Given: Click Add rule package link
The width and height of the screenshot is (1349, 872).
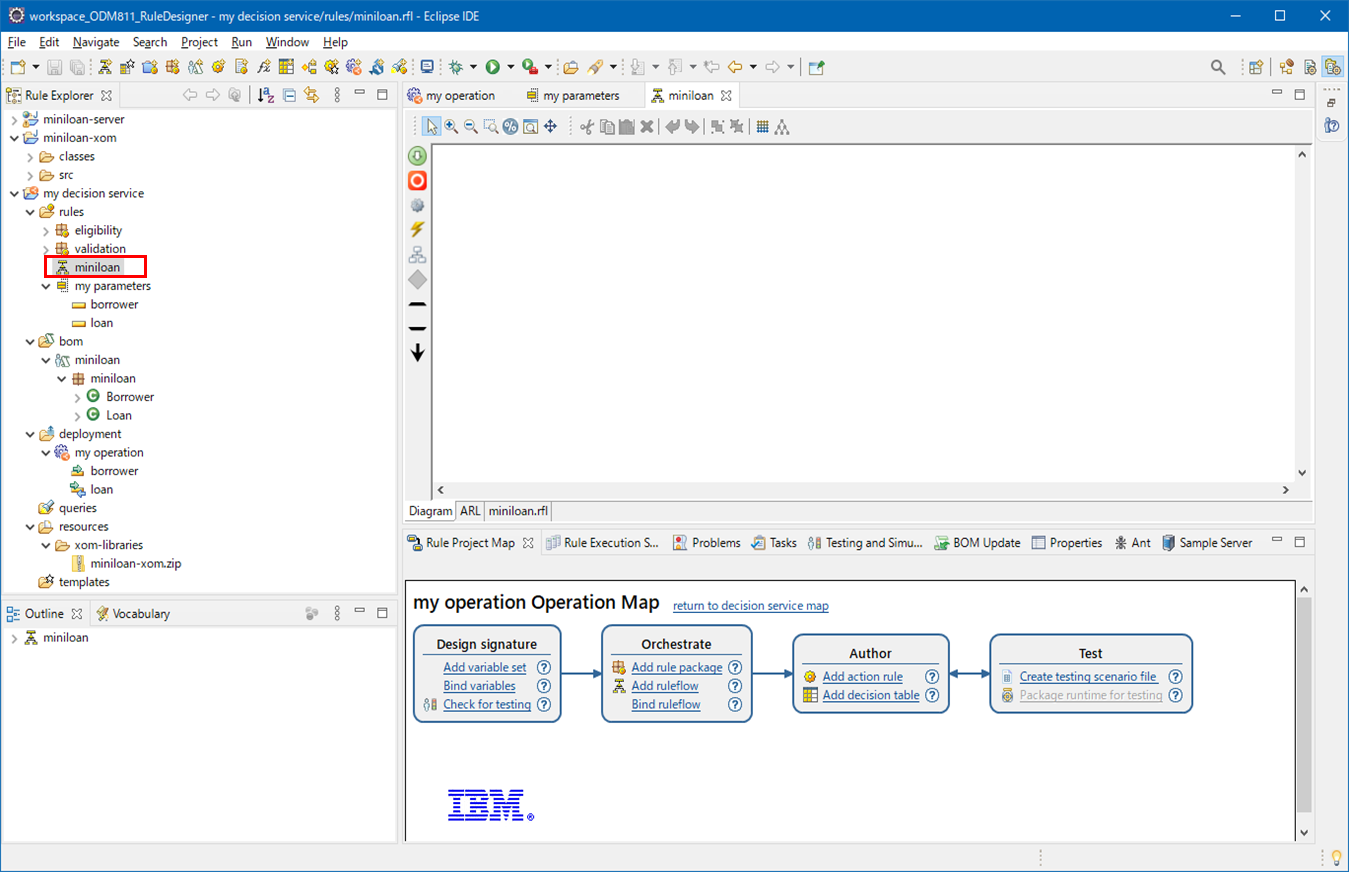Looking at the screenshot, I should (677, 667).
